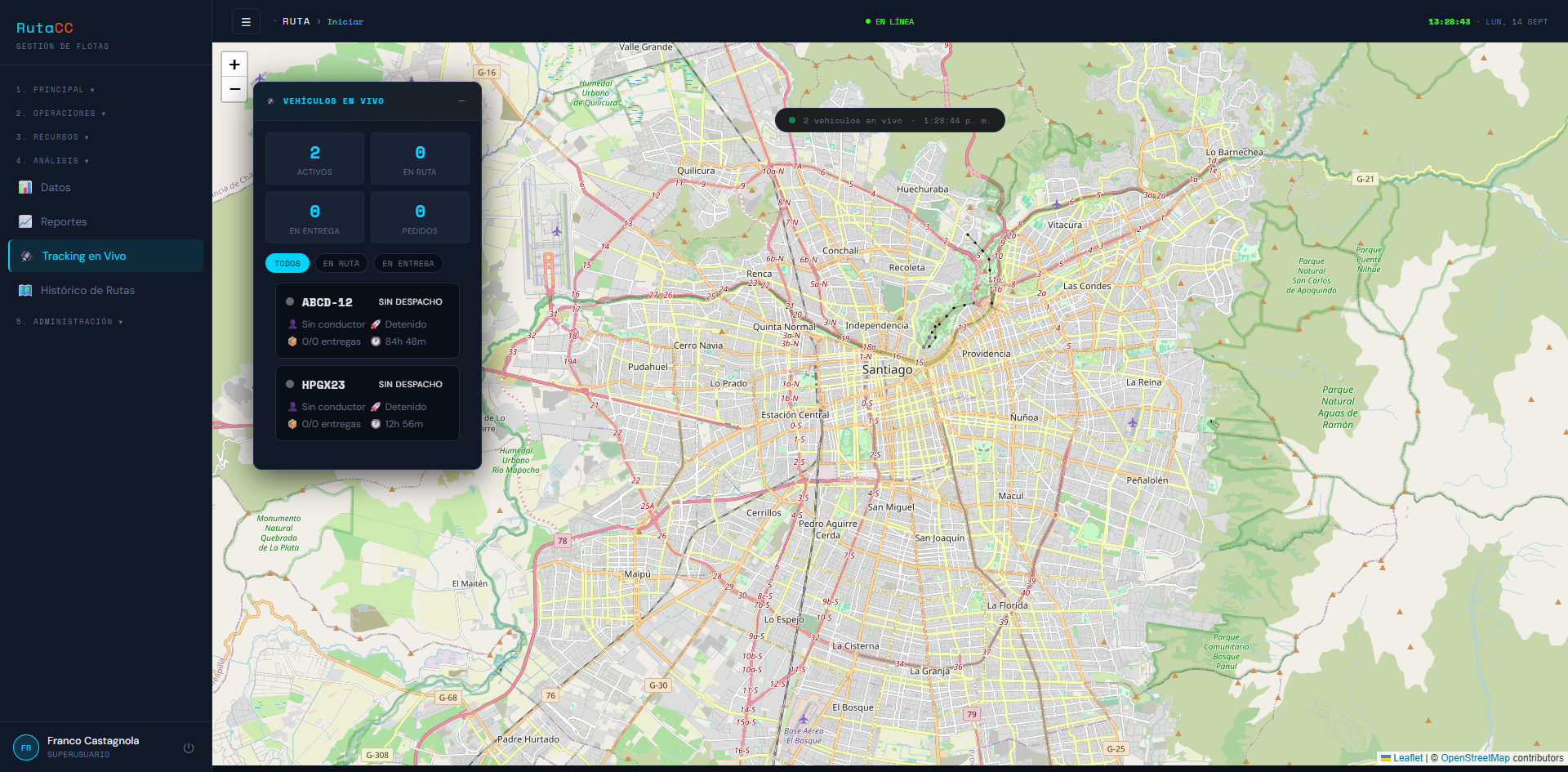Open Tracking en Vivo menu item
The image size is (1568, 772).
tap(105, 256)
